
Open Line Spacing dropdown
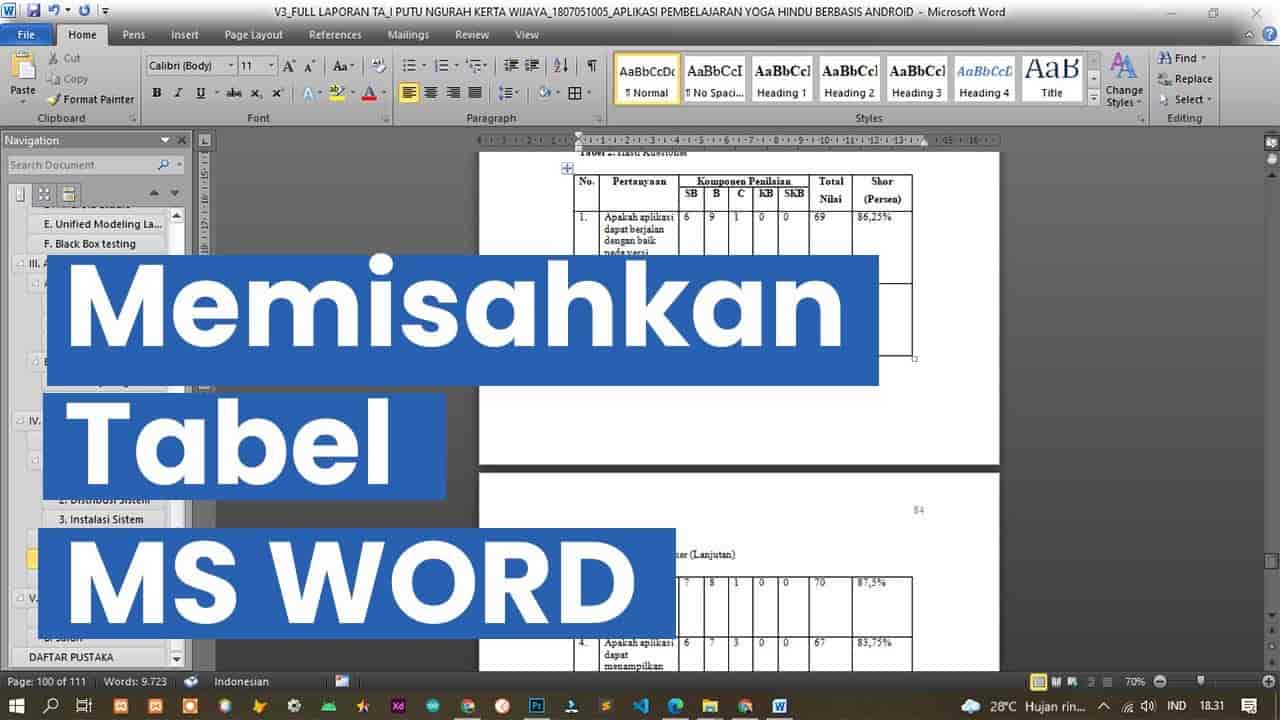point(508,93)
